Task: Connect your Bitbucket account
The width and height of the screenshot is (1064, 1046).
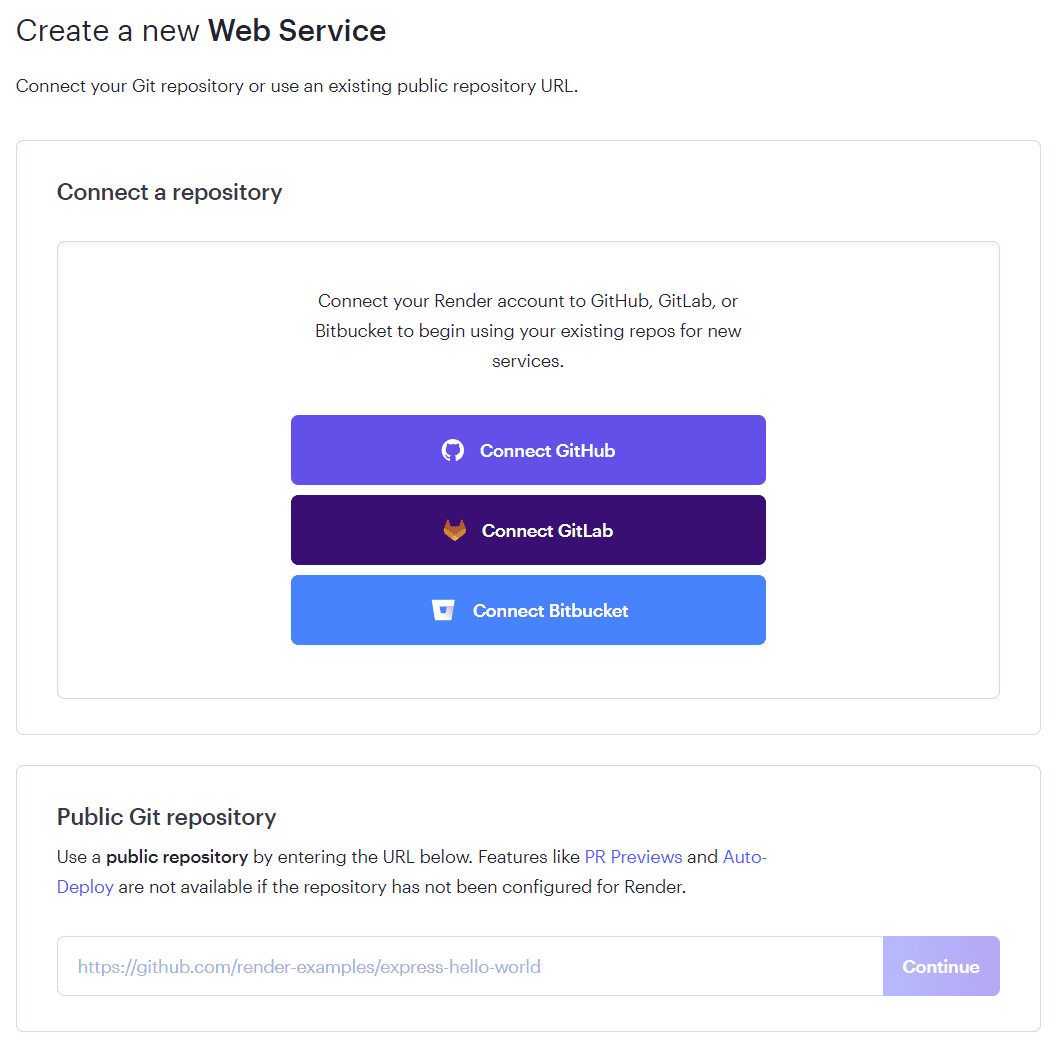Action: (528, 610)
